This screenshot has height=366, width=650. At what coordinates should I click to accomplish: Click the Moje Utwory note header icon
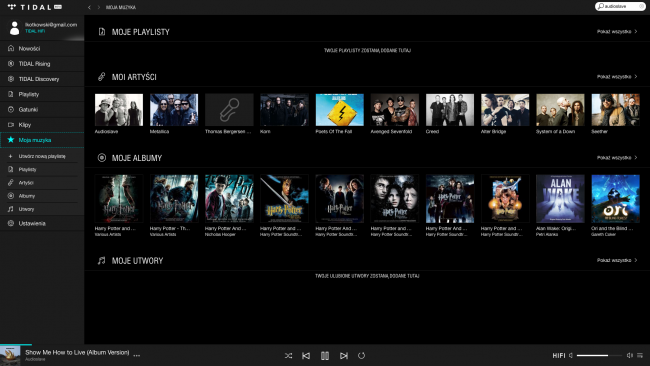(x=102, y=260)
